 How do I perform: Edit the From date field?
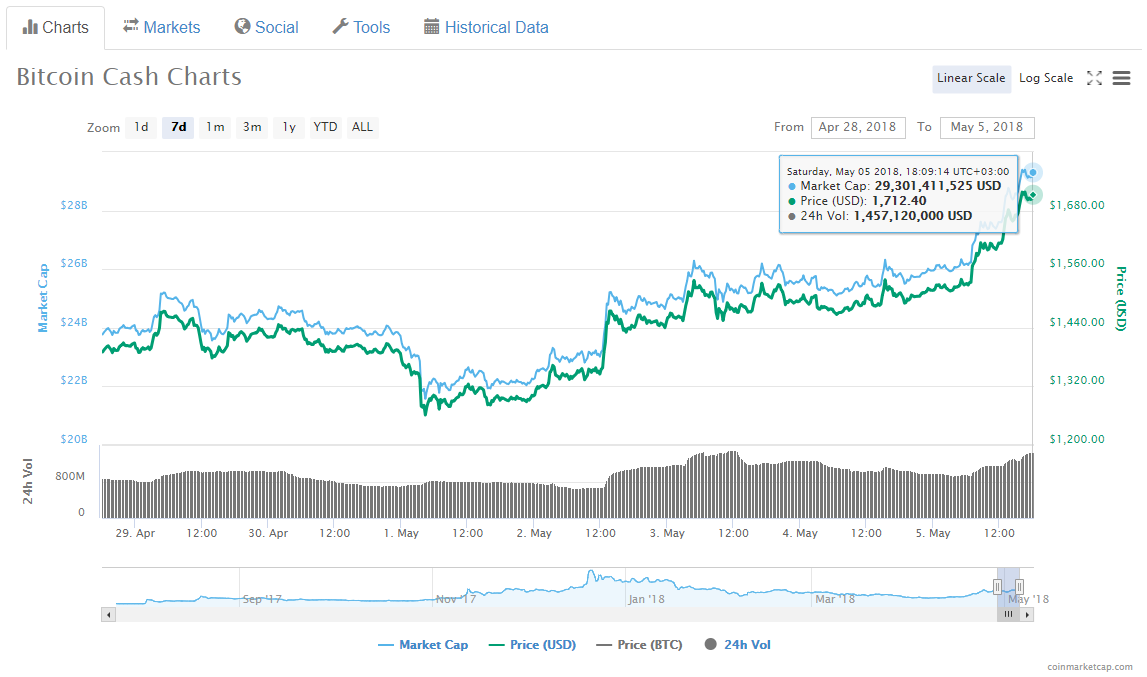point(857,127)
